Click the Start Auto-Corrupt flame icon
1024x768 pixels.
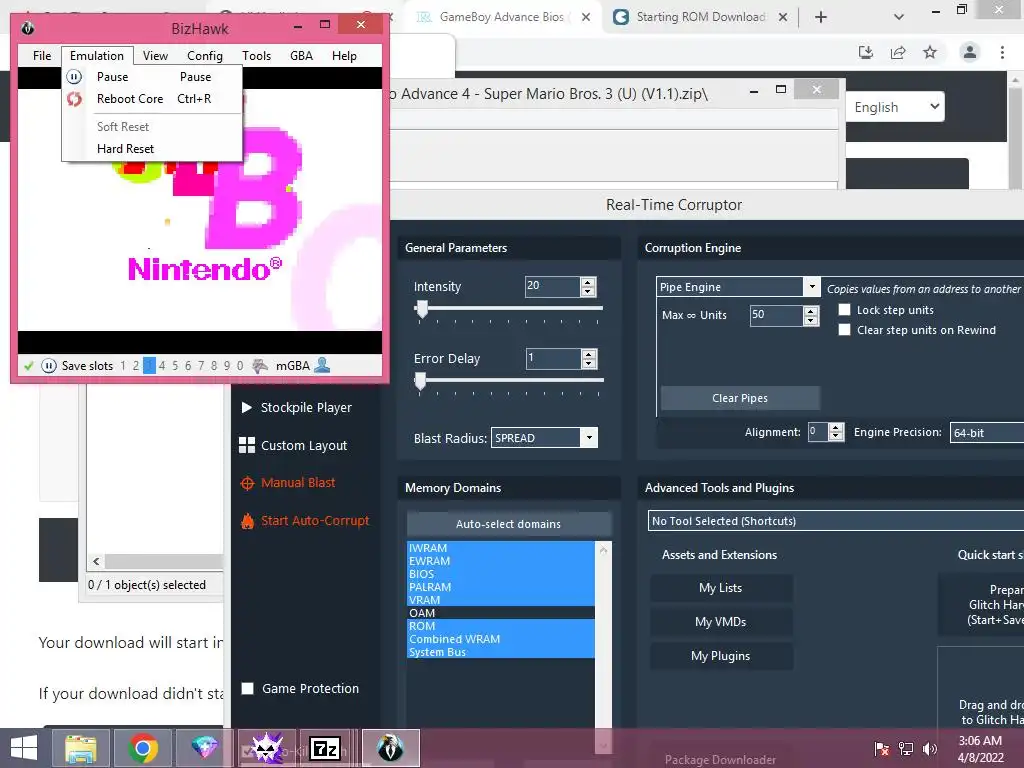tap(248, 521)
